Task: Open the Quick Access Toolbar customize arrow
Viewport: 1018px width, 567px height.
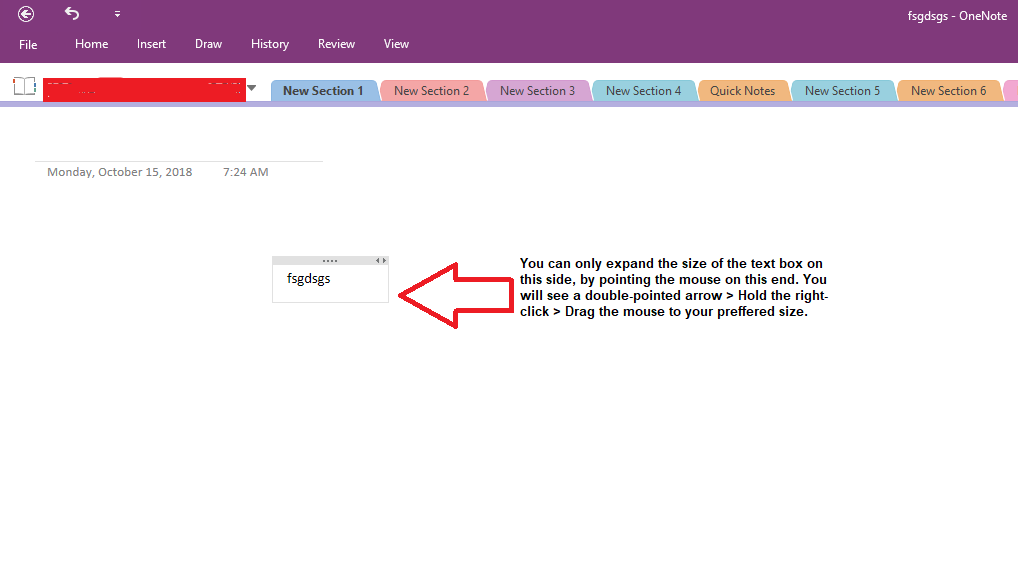Action: pos(118,14)
